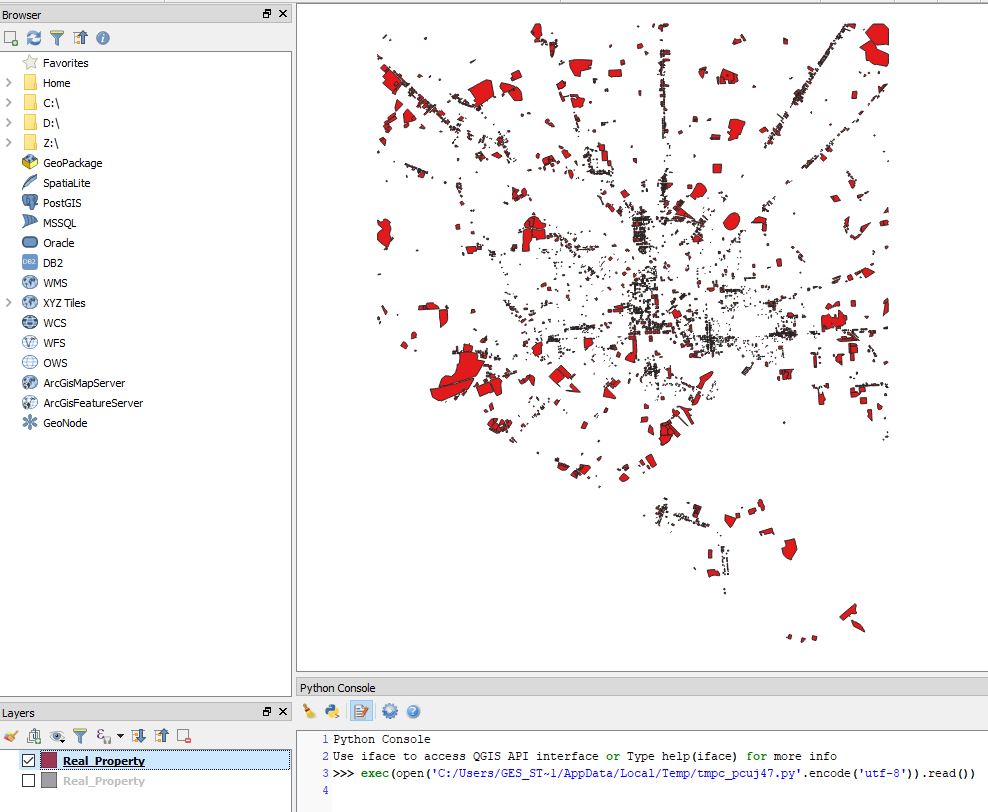988x812 pixels.
Task: Open Python Console help icon
Action: [x=413, y=711]
